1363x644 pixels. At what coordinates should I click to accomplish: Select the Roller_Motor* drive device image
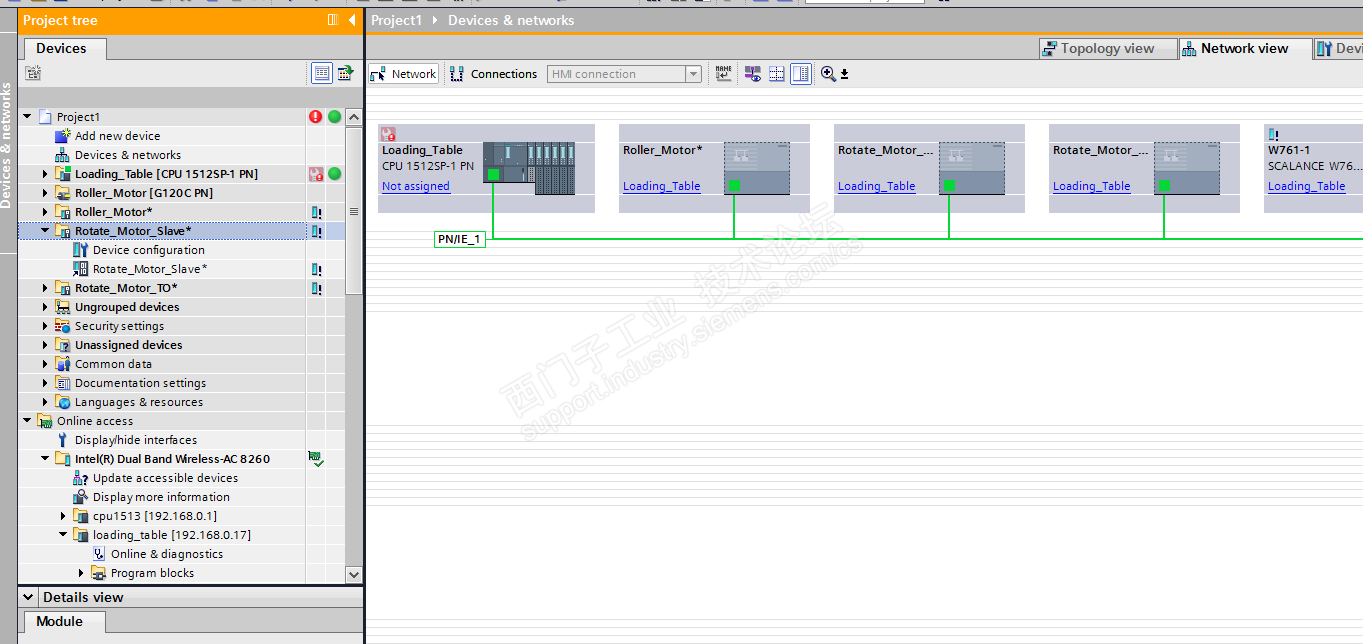tap(757, 168)
